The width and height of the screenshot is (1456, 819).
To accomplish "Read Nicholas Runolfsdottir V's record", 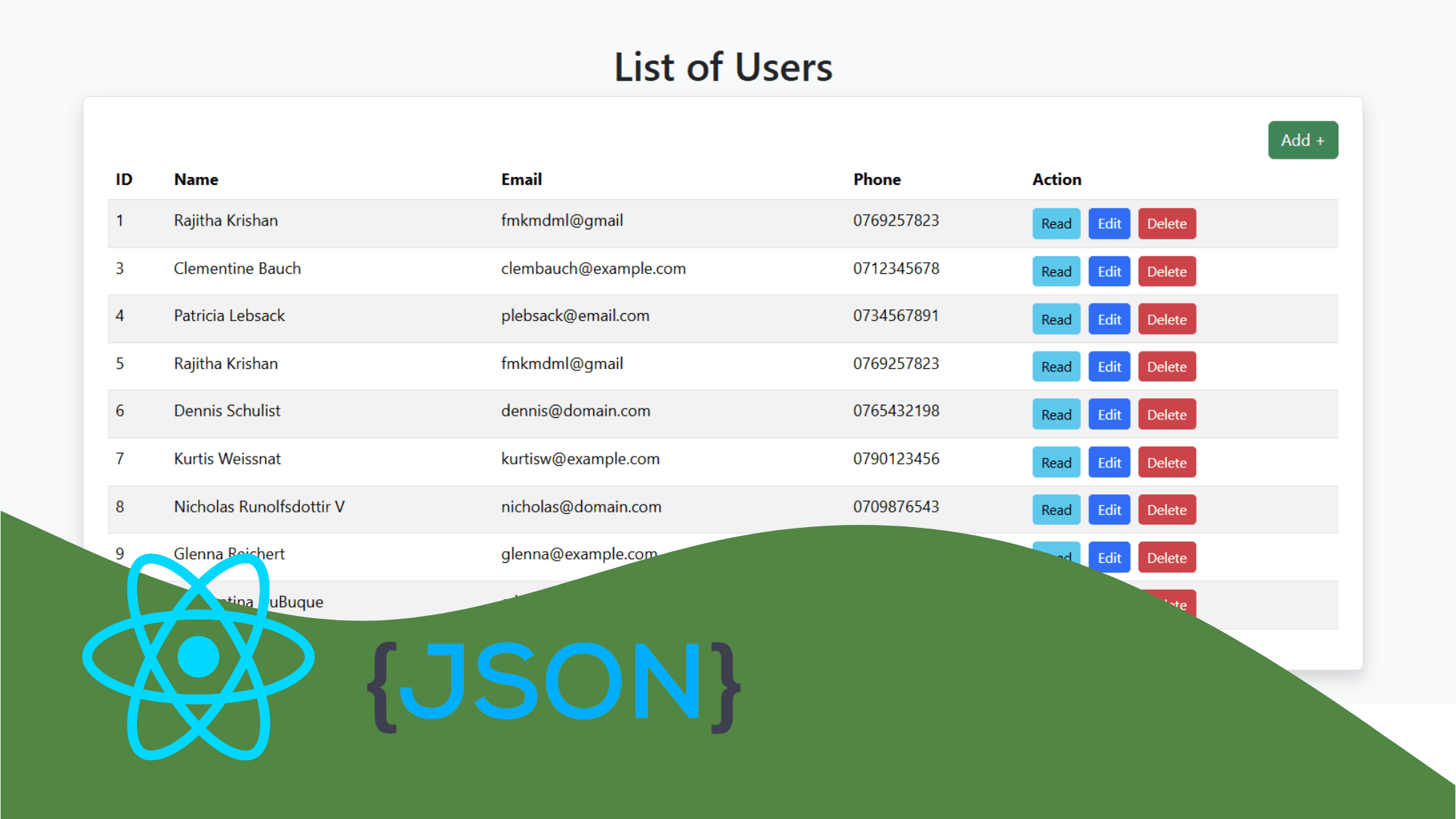I will pos(1056,510).
